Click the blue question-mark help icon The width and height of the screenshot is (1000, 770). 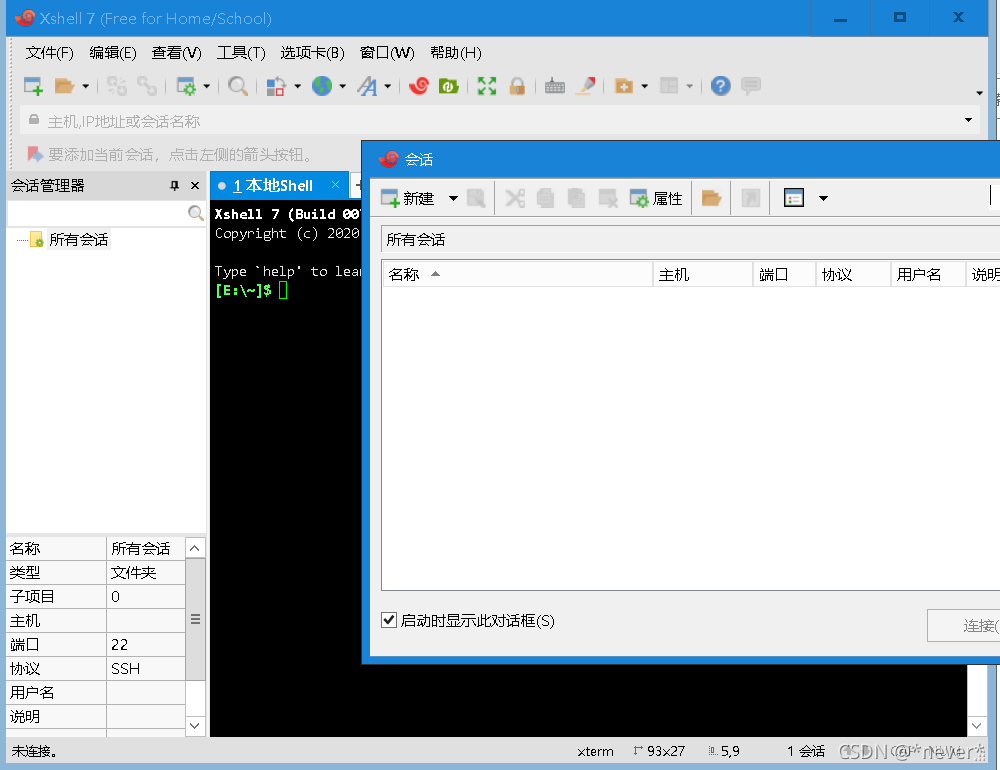click(721, 86)
